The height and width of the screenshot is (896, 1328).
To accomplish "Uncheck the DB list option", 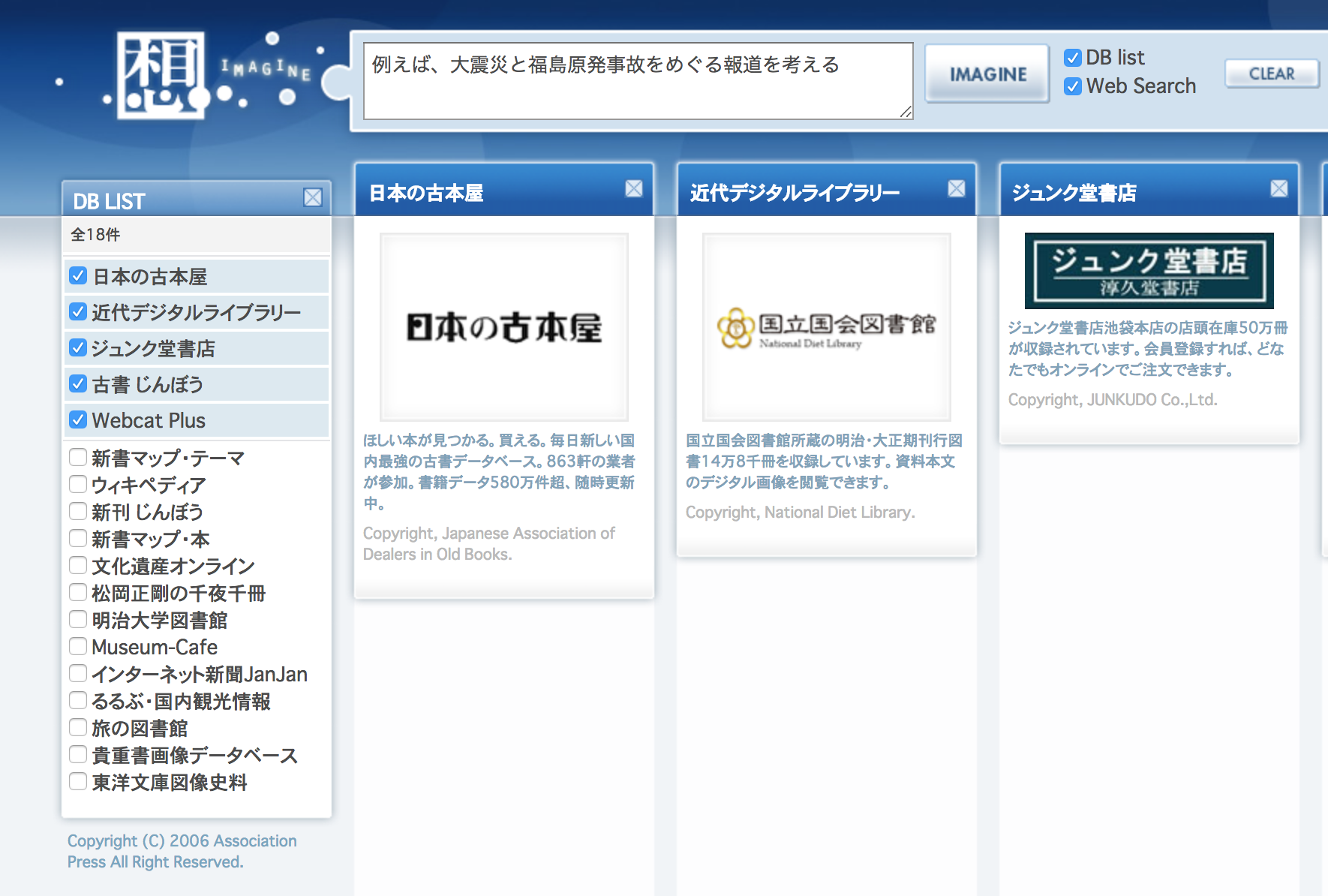I will pos(1073,58).
